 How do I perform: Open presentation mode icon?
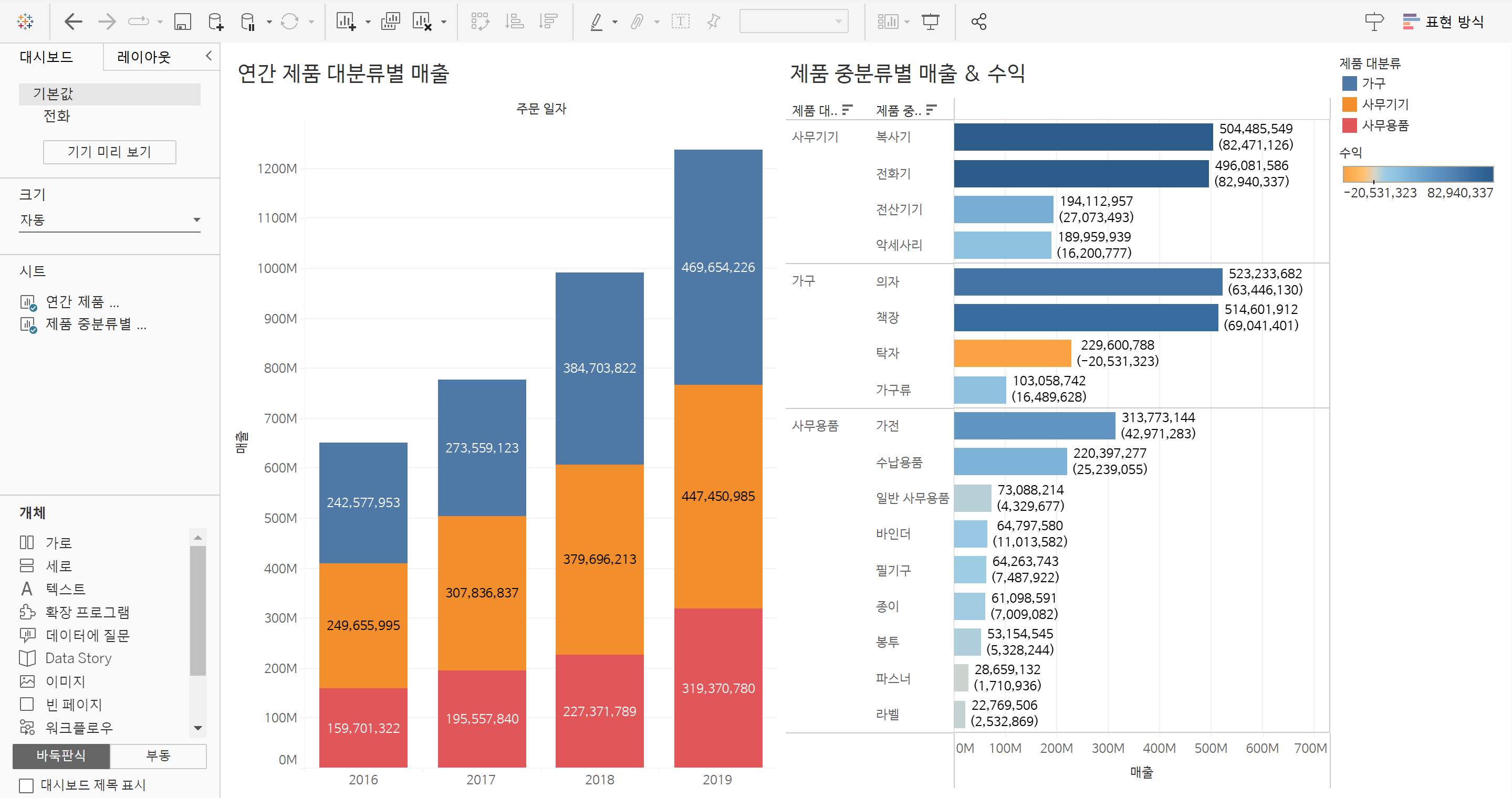[930, 22]
